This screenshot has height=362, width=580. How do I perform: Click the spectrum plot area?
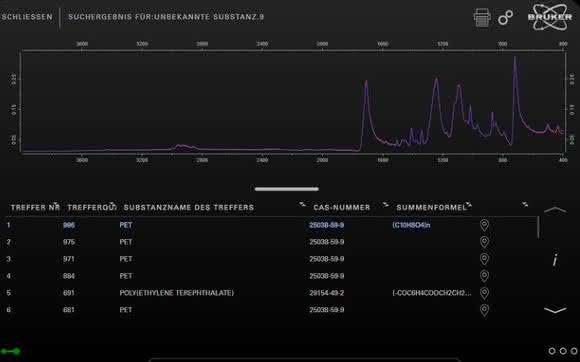point(293,102)
